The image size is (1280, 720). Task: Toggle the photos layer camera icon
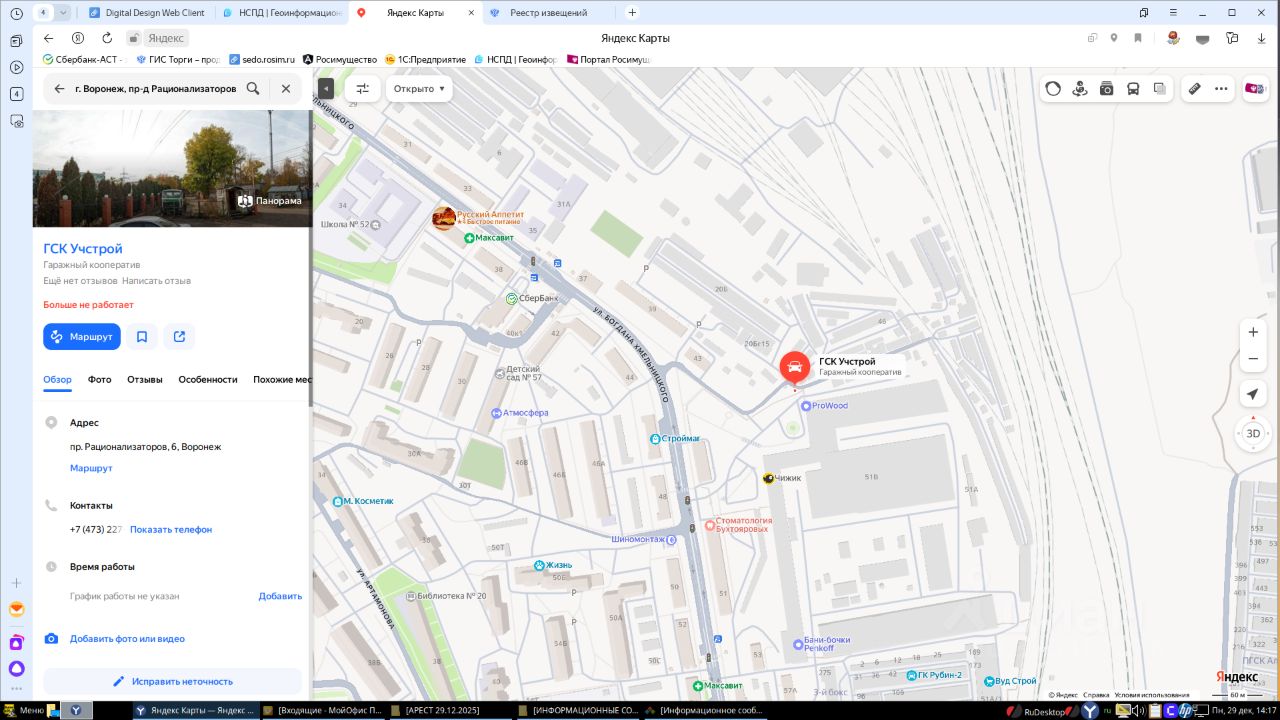(1106, 88)
